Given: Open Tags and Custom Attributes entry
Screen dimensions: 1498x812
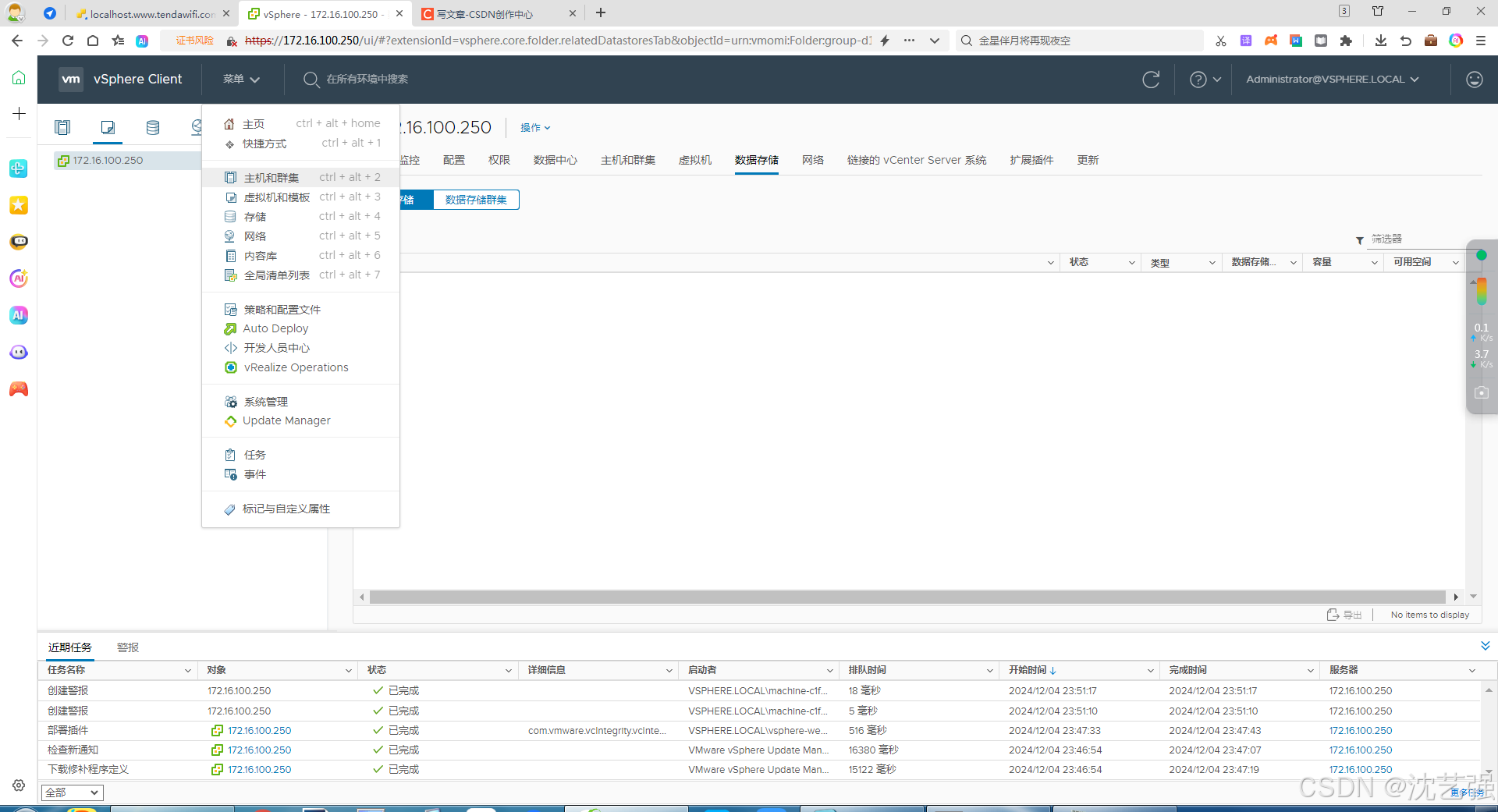Looking at the screenshot, I should 300,509.
